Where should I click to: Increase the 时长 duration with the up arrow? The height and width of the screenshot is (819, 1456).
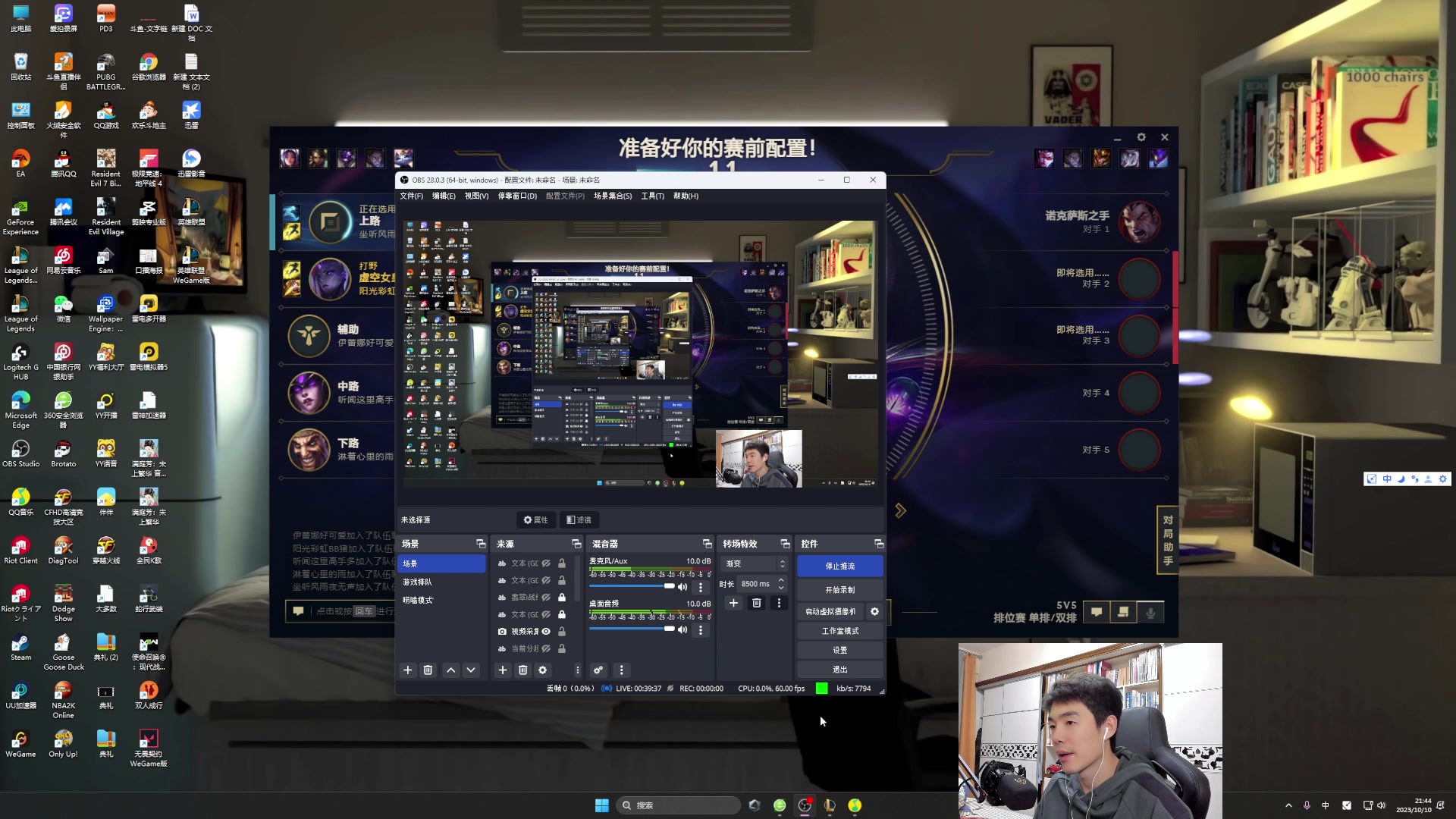781,581
